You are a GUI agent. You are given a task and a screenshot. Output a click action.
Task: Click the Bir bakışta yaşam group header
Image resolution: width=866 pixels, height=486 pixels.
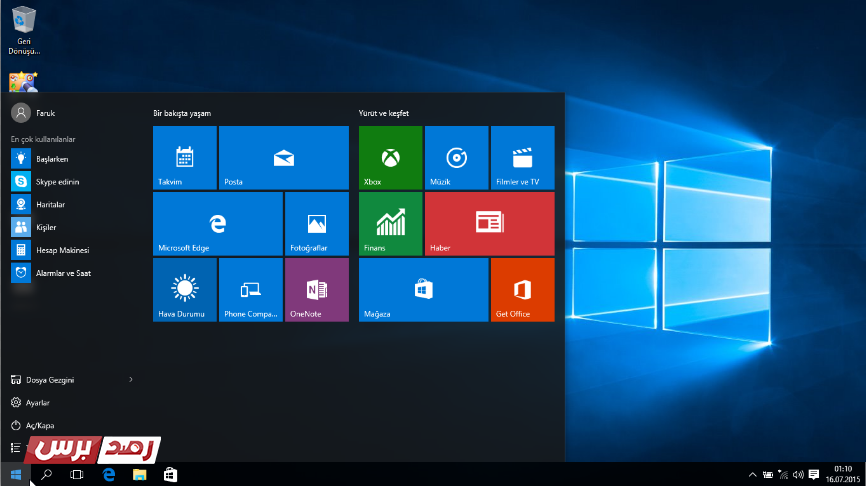click(182, 113)
